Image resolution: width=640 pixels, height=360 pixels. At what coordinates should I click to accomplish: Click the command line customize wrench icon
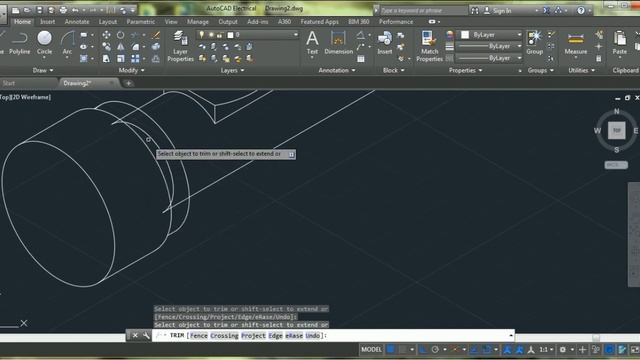[146, 336]
